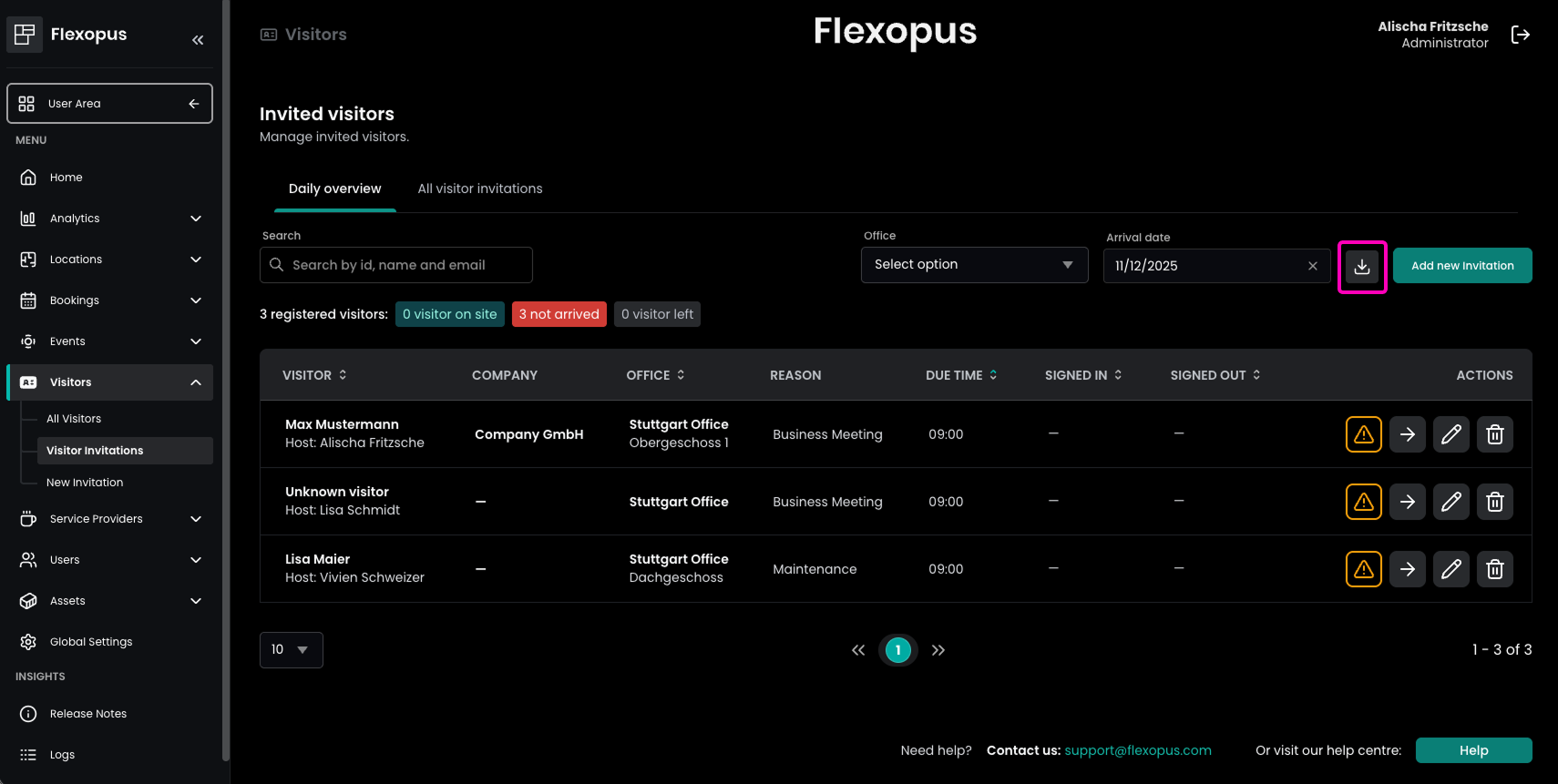The width and height of the screenshot is (1558, 784).
Task: Delete Max Mustermann's invitation via trash icon
Action: pyautogui.click(x=1494, y=434)
